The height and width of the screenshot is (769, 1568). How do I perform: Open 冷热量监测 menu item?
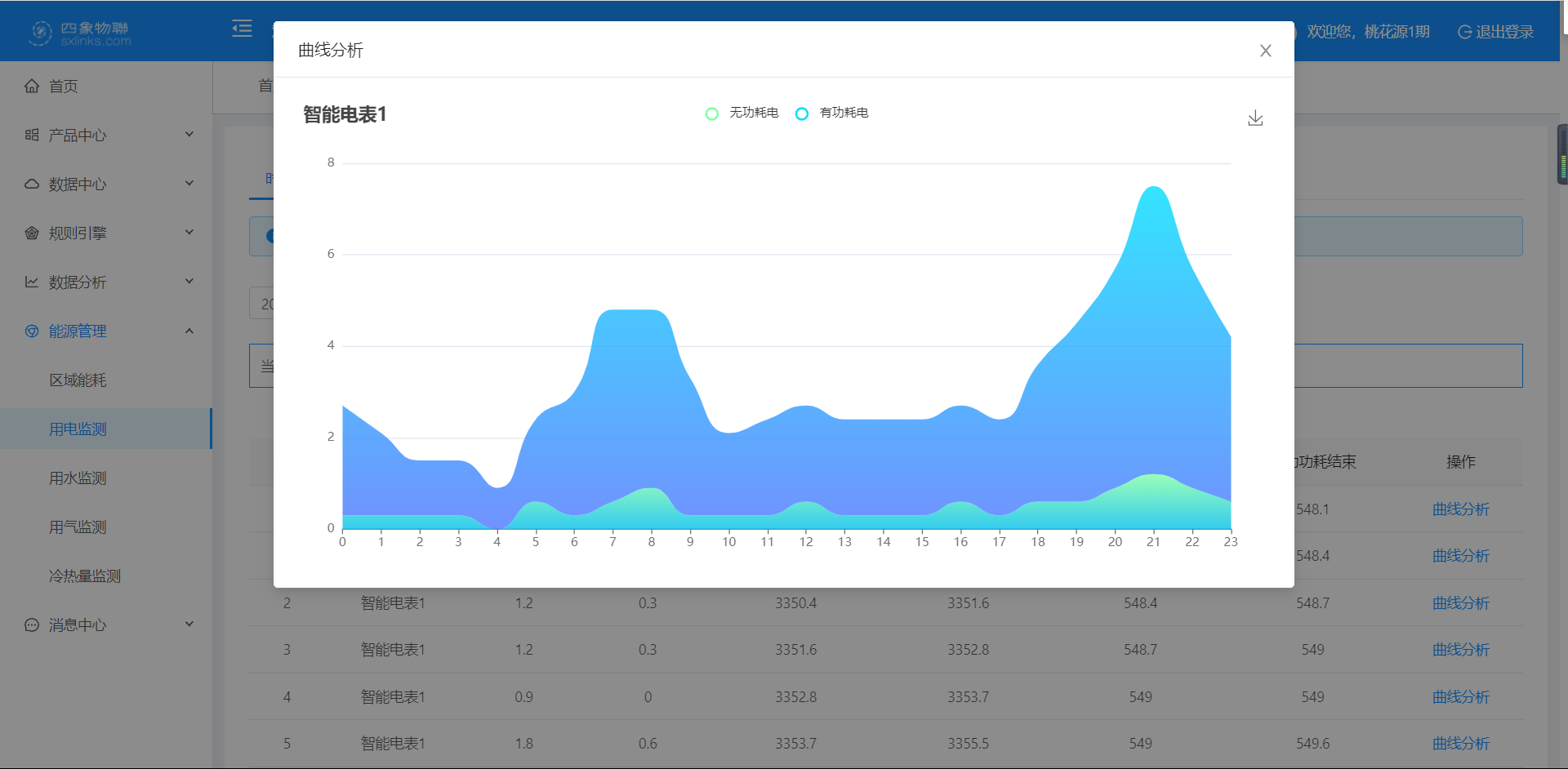[84, 576]
